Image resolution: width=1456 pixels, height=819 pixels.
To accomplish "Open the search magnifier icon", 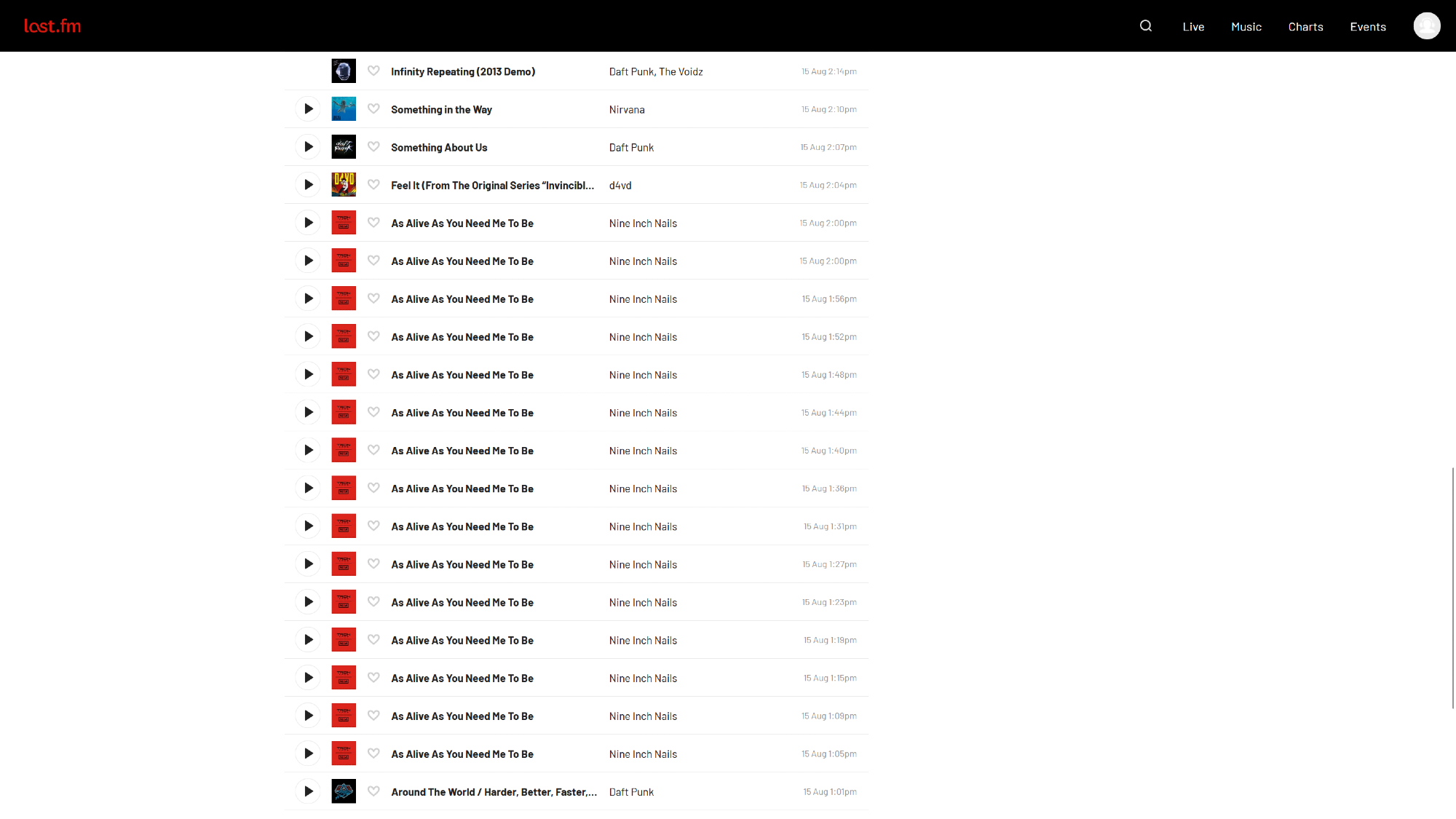I will (x=1146, y=26).
